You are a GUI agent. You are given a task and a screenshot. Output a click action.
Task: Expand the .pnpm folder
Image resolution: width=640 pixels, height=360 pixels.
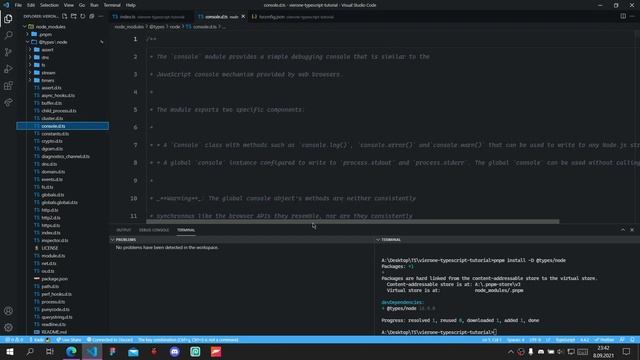pyautogui.click(x=28, y=34)
